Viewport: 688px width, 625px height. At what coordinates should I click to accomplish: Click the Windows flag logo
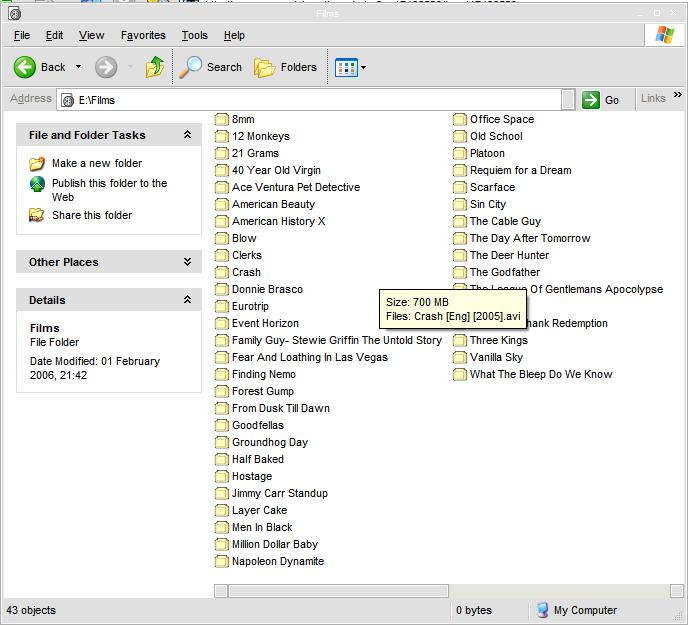click(665, 35)
